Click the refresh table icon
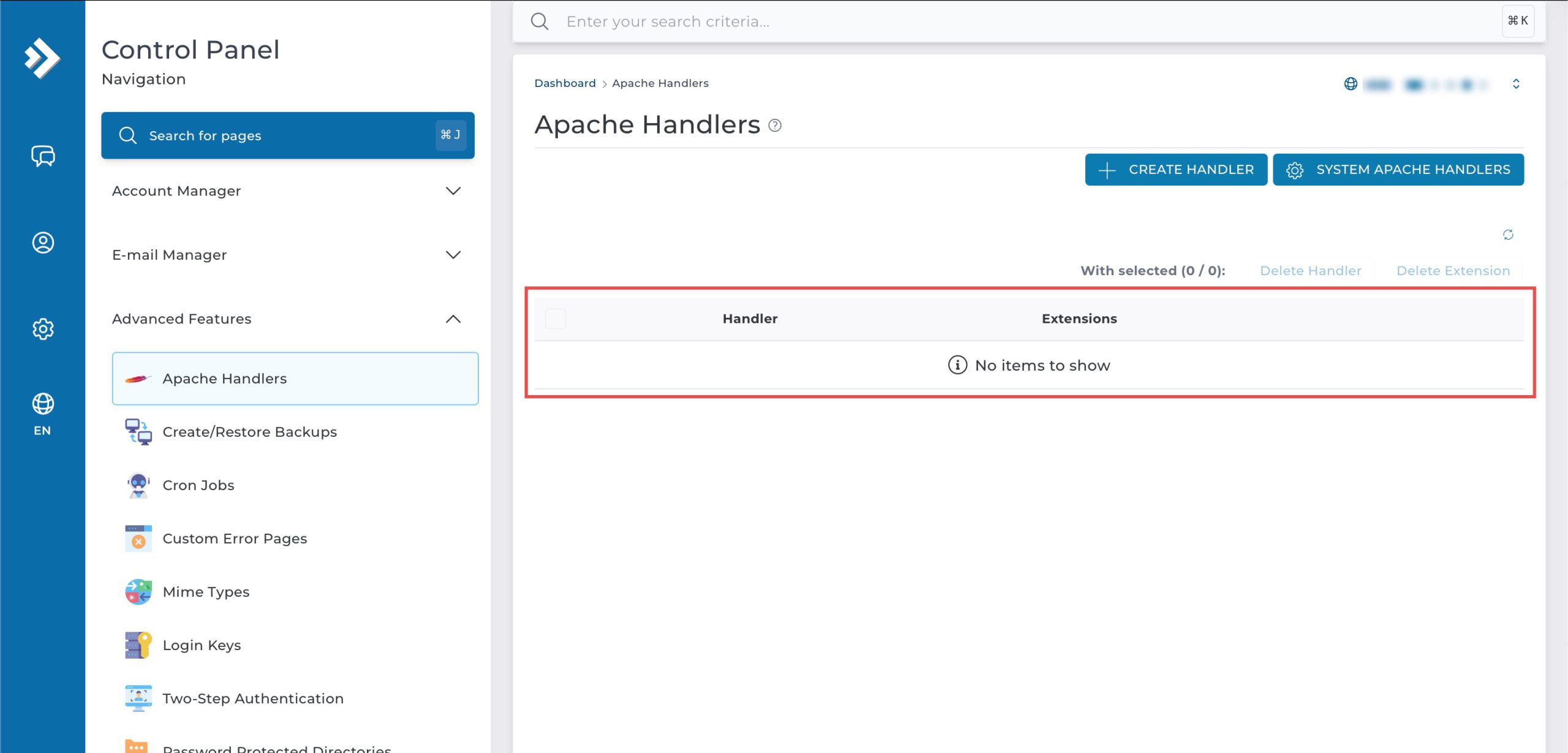The width and height of the screenshot is (1568, 753). pos(1508,235)
